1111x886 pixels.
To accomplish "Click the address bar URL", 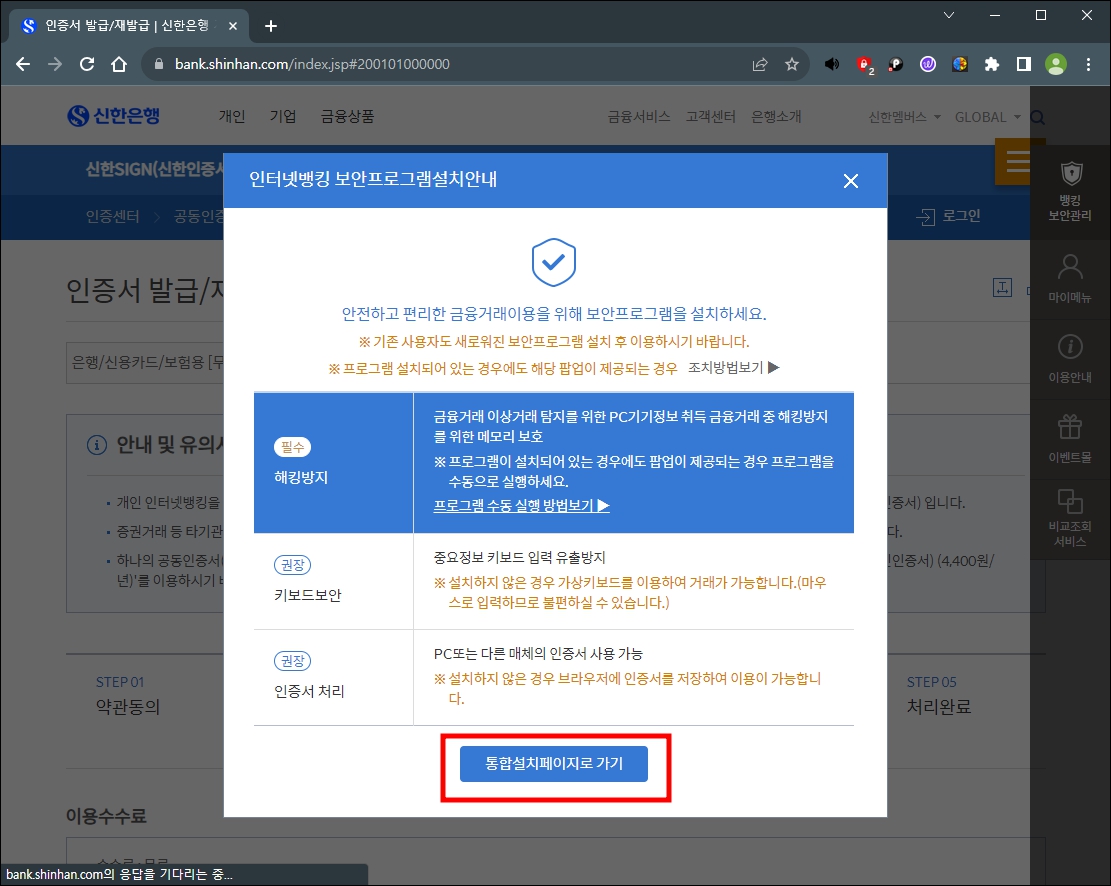I will [312, 65].
